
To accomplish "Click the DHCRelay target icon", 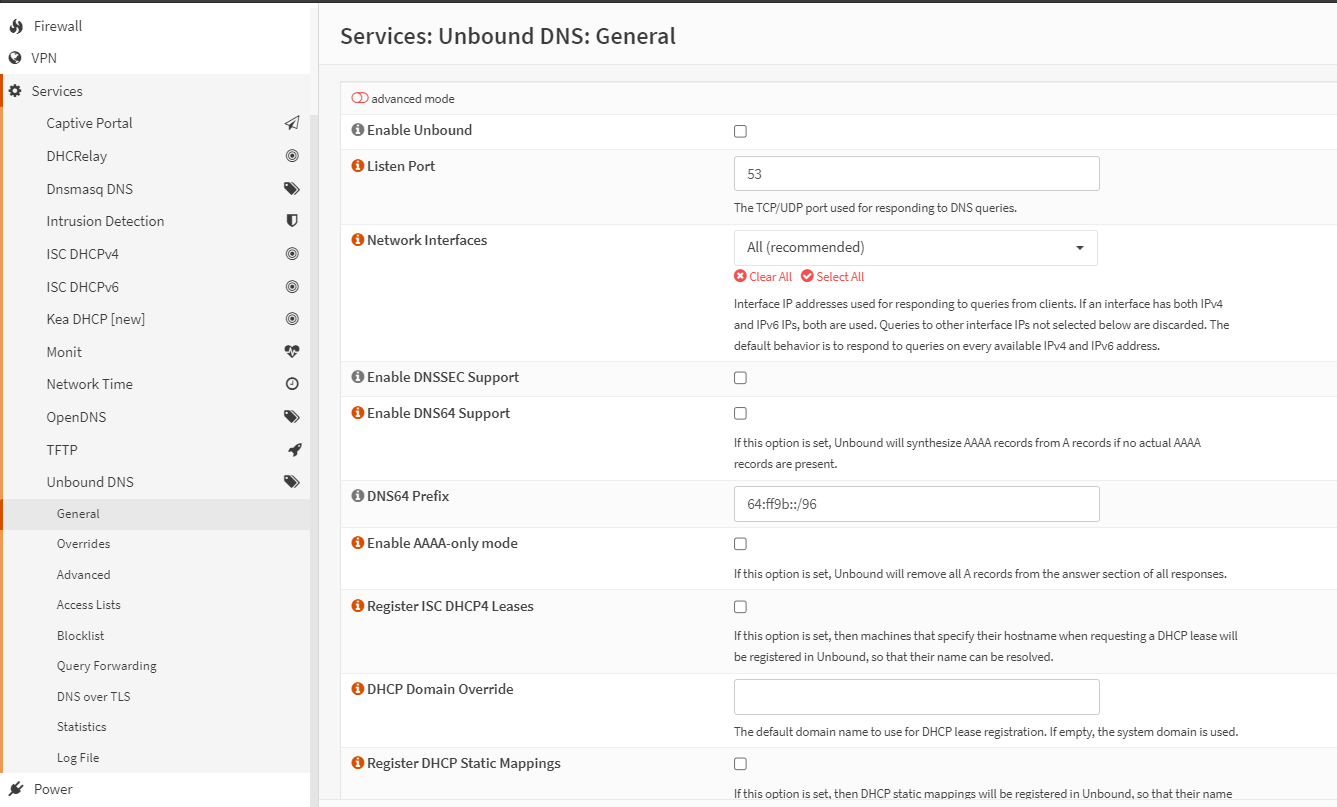I will point(292,156).
